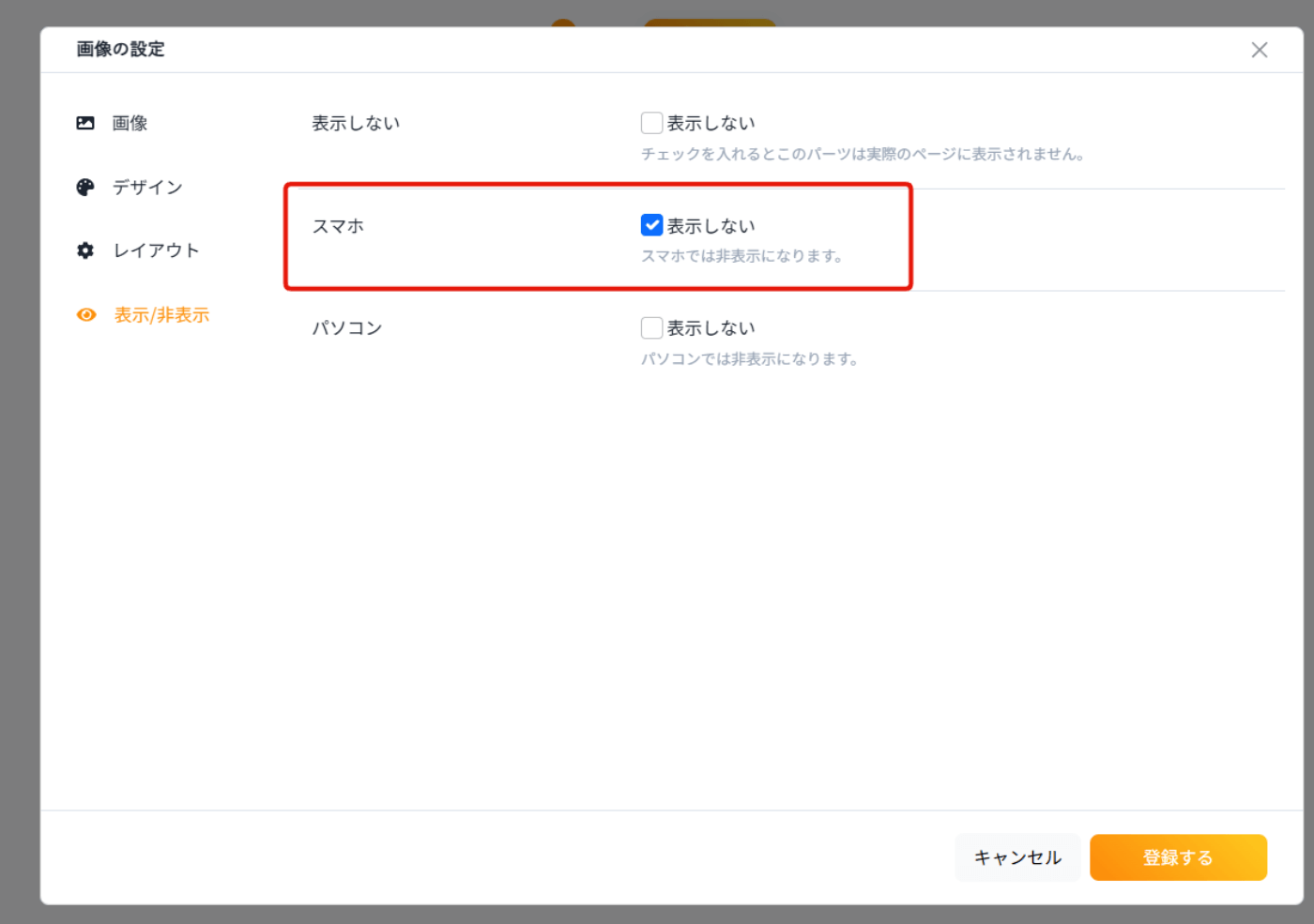Viewport: 1314px width, 924px height.
Task: Click the 画像 picture icon in sidebar
Action: (85, 123)
